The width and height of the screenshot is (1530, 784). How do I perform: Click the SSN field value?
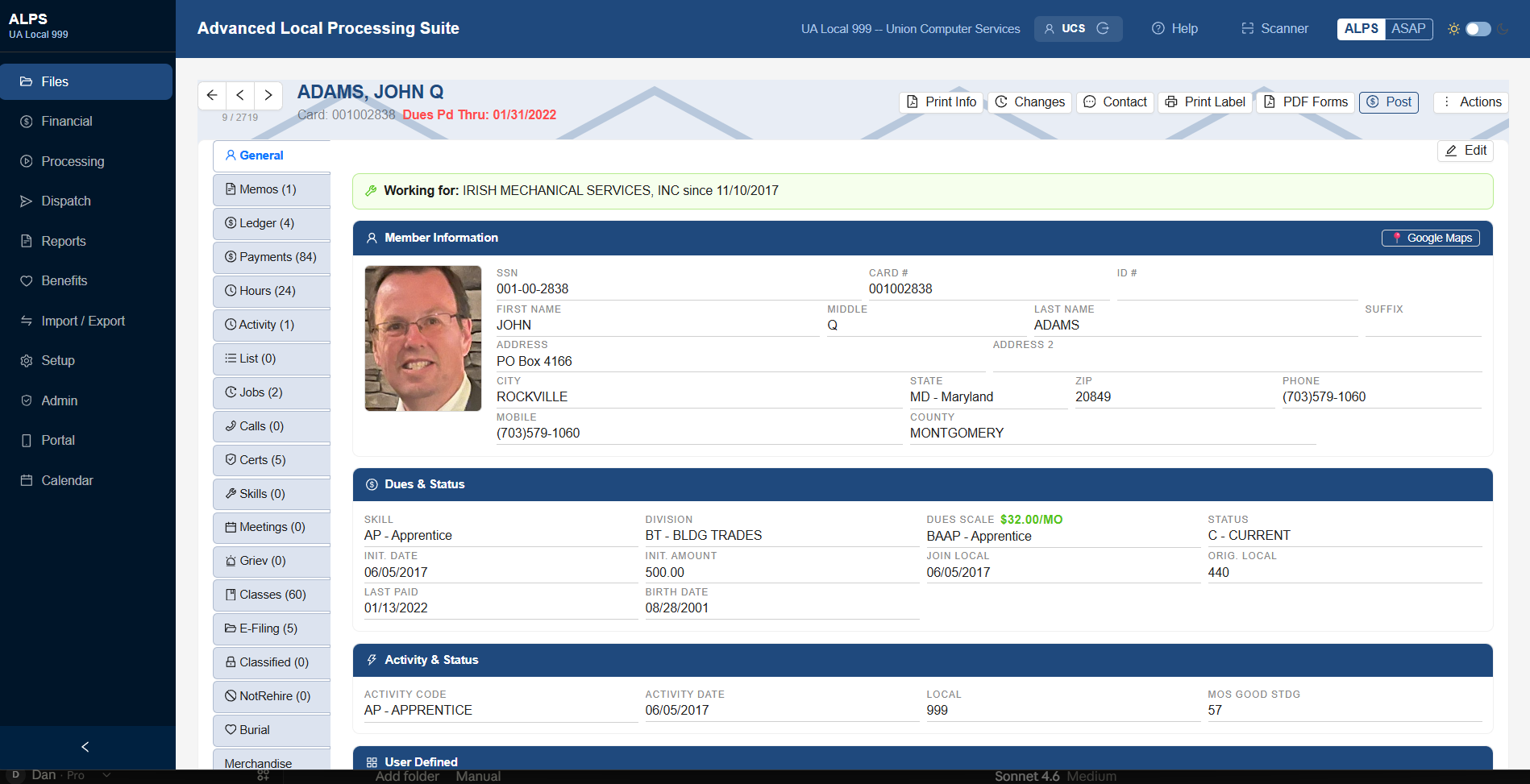pyautogui.click(x=532, y=289)
